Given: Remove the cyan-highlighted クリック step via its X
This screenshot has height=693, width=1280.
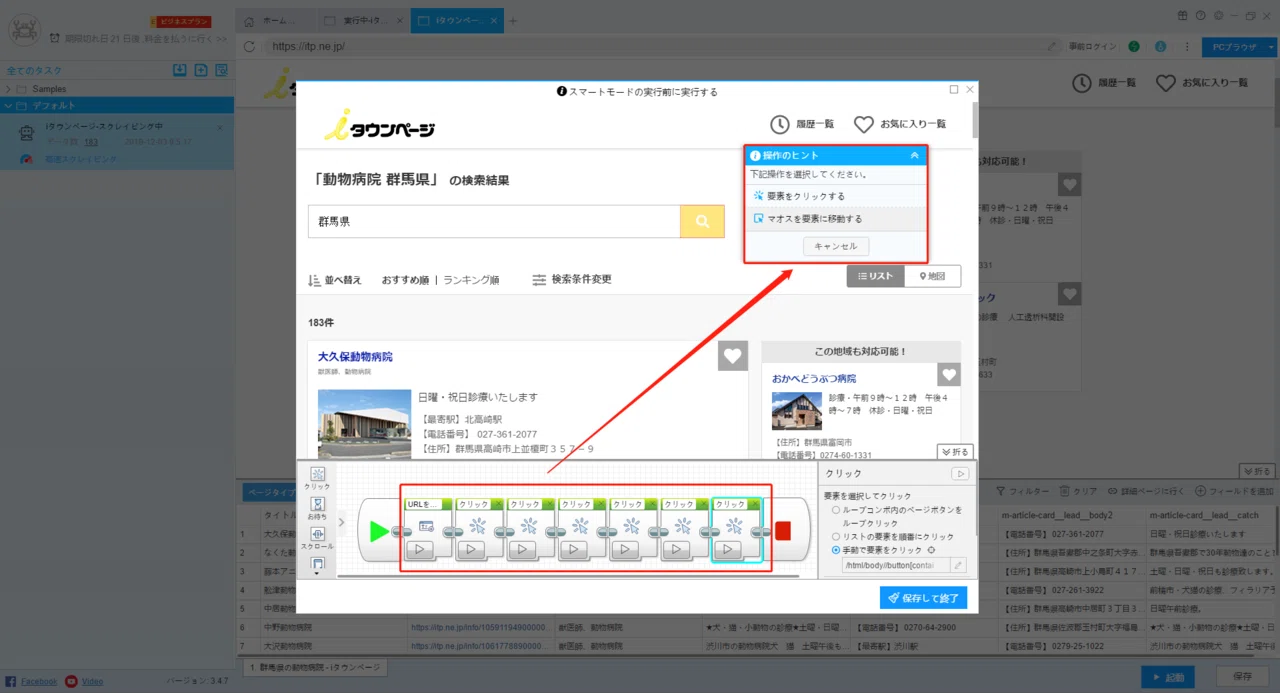Looking at the screenshot, I should pyautogui.click(x=754, y=505).
